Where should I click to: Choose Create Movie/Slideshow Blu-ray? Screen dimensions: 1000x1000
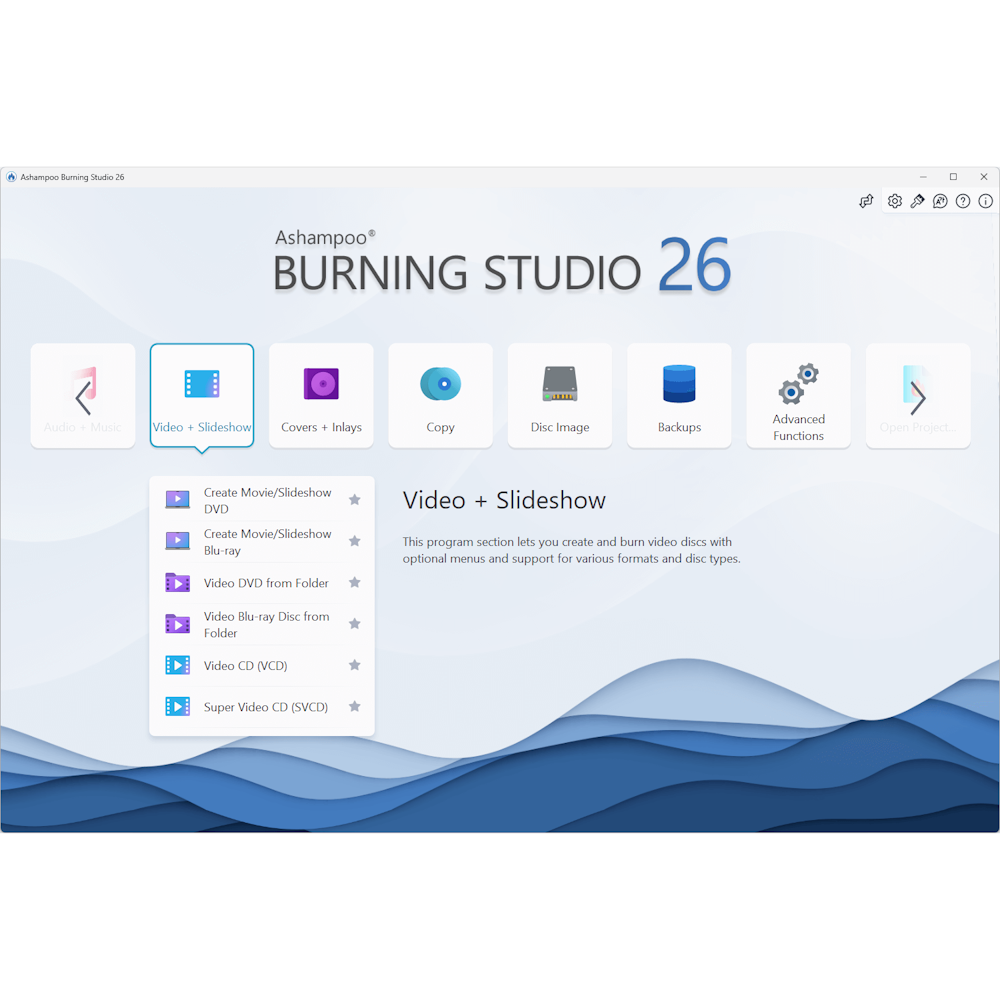(x=261, y=542)
